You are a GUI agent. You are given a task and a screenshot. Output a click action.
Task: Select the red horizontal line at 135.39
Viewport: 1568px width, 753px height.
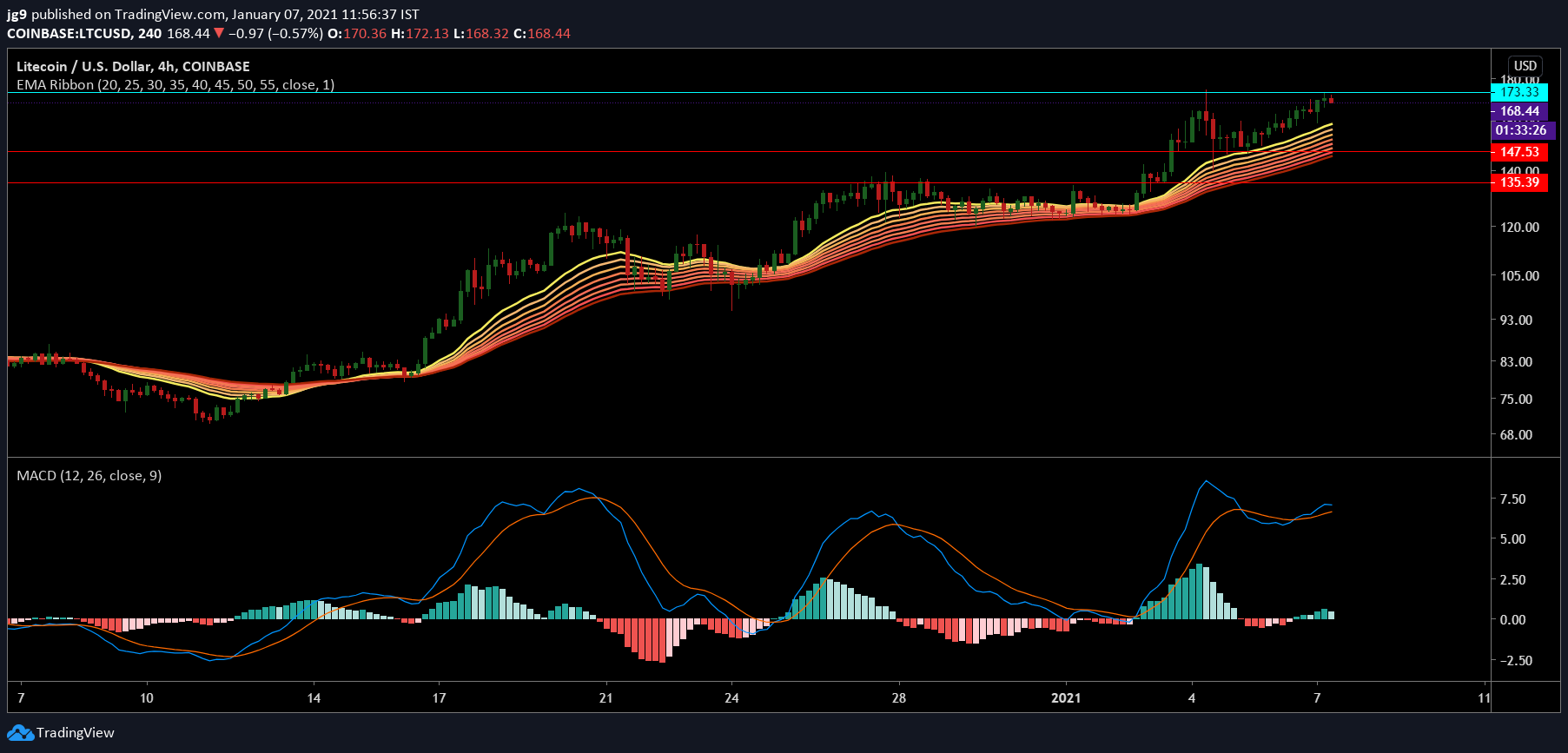(747, 183)
